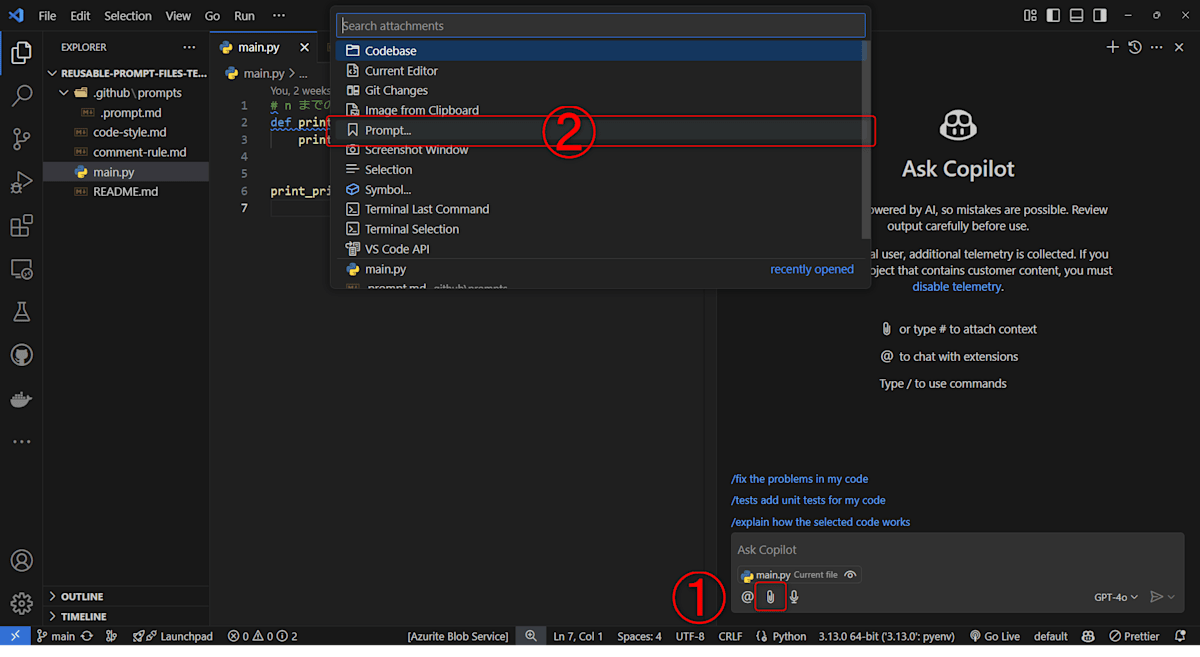This screenshot has height=657, width=1200.
Task: Click /explain how the selected code works
Action: coord(820,522)
